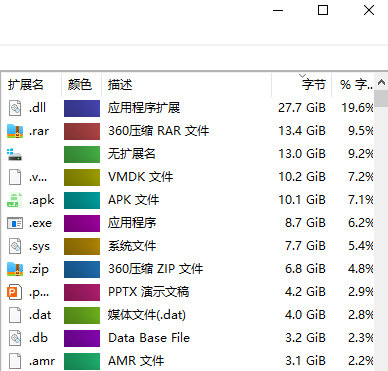Click the 4.2 GiB size value
388x371 pixels.
305,292
